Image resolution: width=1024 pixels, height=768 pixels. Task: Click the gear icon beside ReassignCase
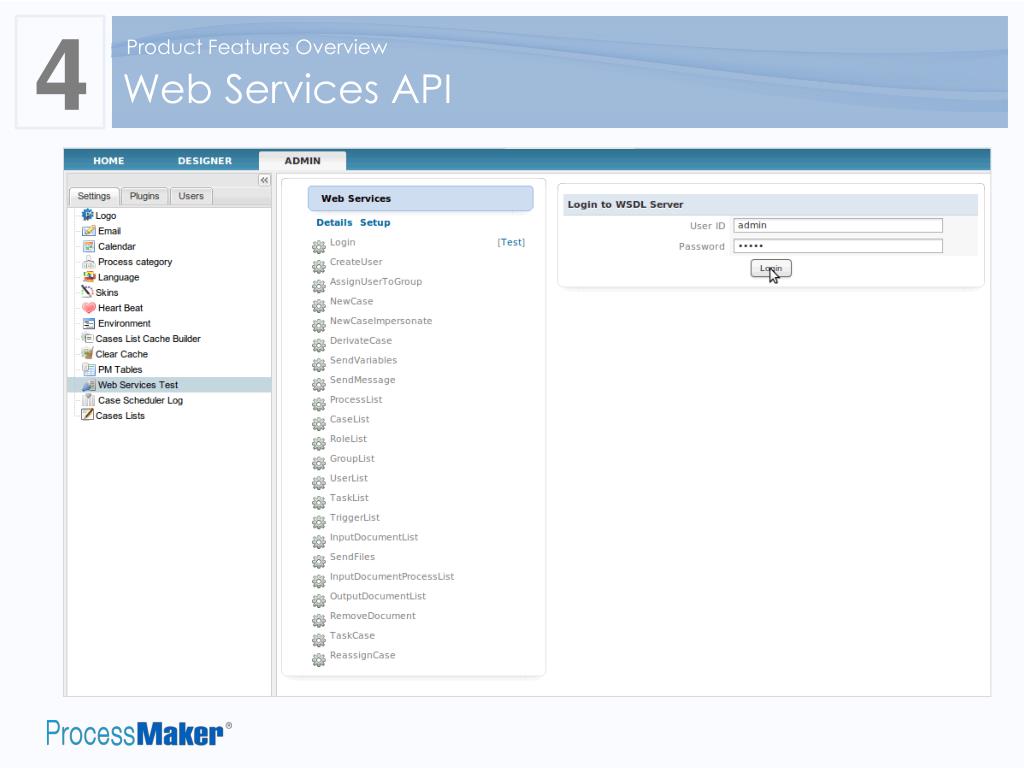pos(319,659)
